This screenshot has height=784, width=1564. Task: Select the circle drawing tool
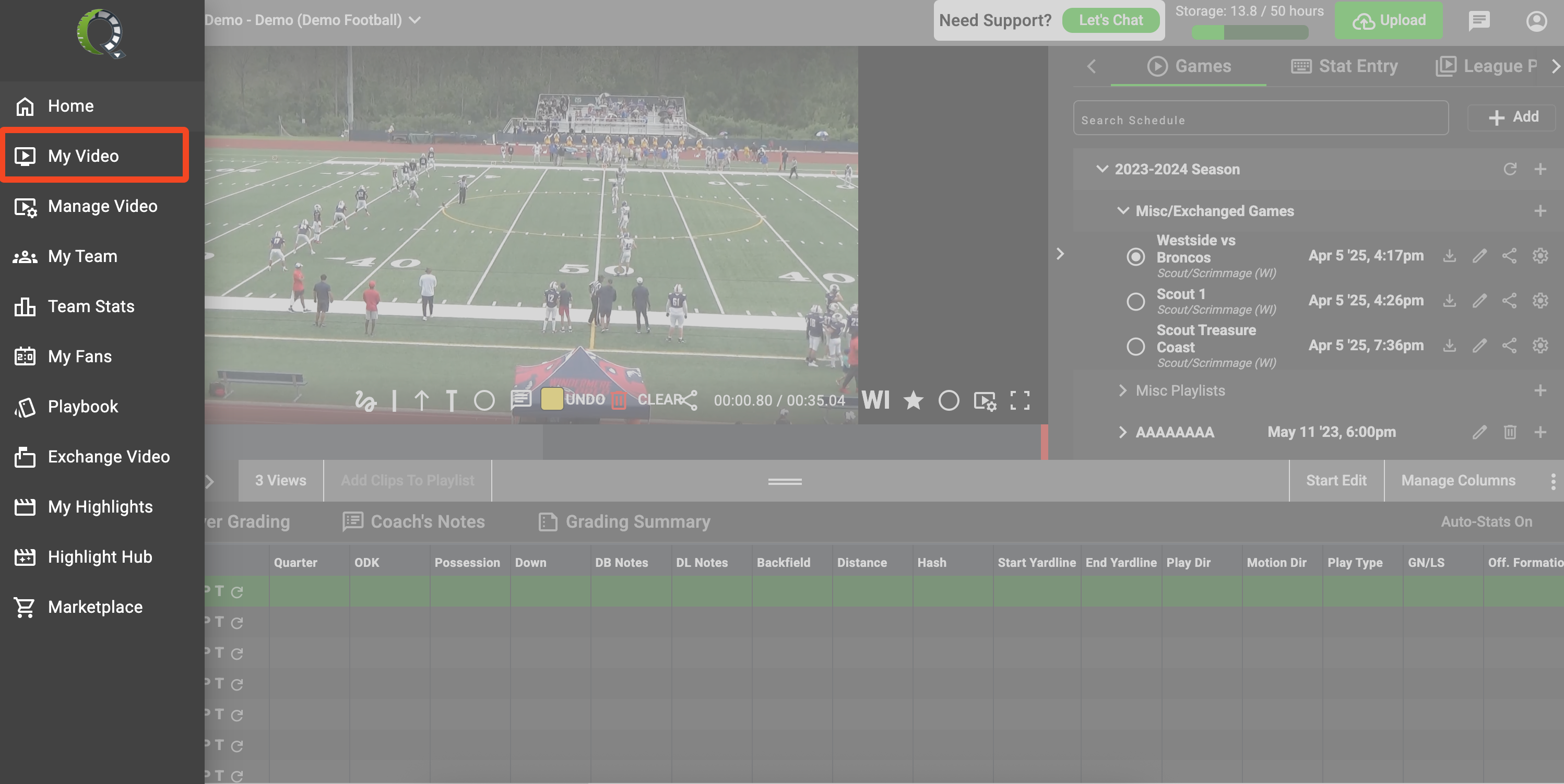(x=484, y=400)
